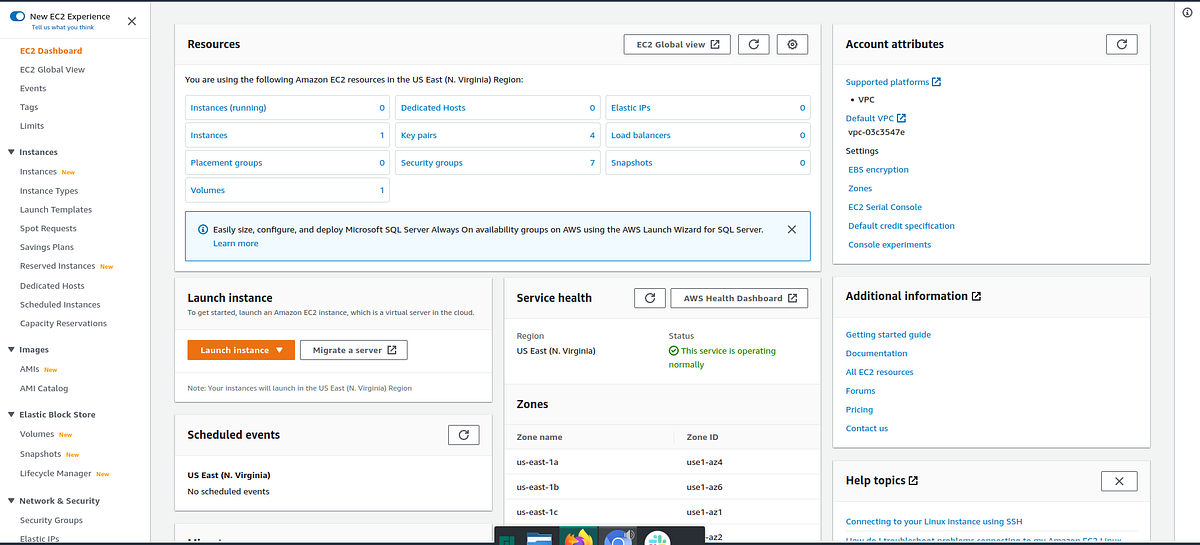Screen dimensions: 1200x545
Task: Open Load balancers resource link
Action: point(641,135)
